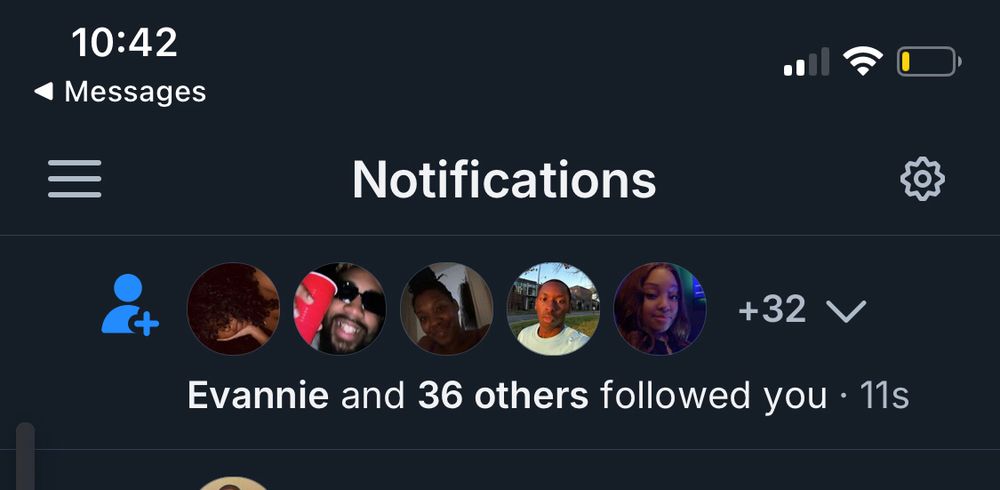Open the curly-hair follower avatar

click(x=233, y=309)
